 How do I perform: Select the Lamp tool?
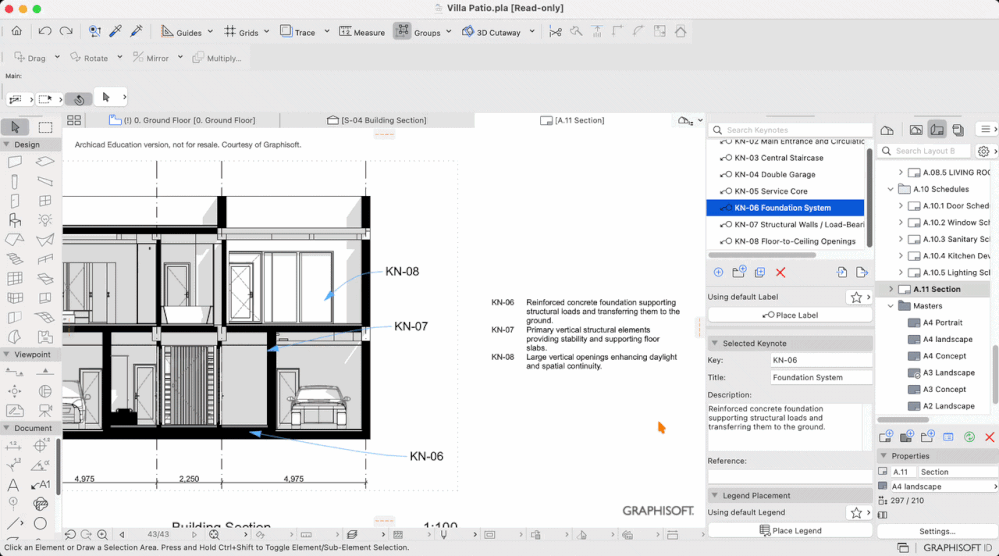tap(45, 220)
